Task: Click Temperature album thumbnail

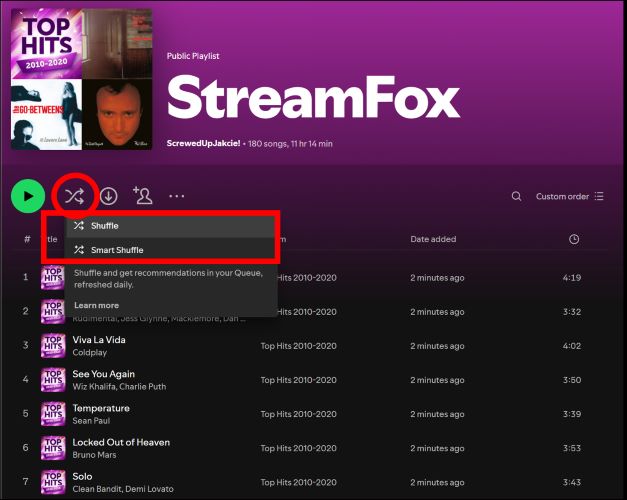Action: click(x=53, y=414)
